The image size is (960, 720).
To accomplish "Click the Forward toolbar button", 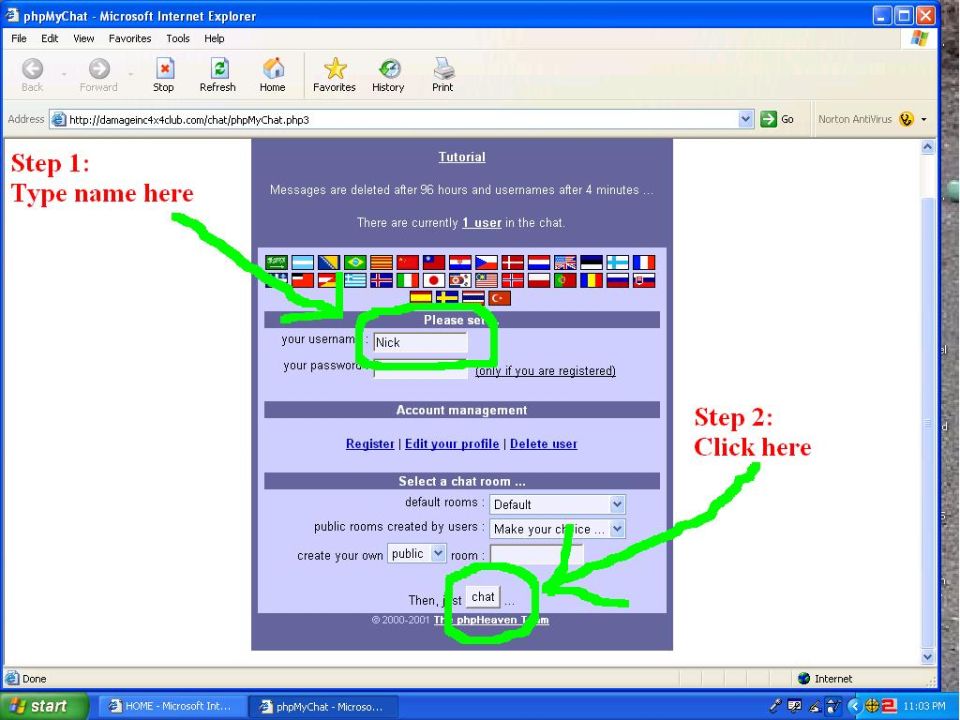I will (99, 75).
